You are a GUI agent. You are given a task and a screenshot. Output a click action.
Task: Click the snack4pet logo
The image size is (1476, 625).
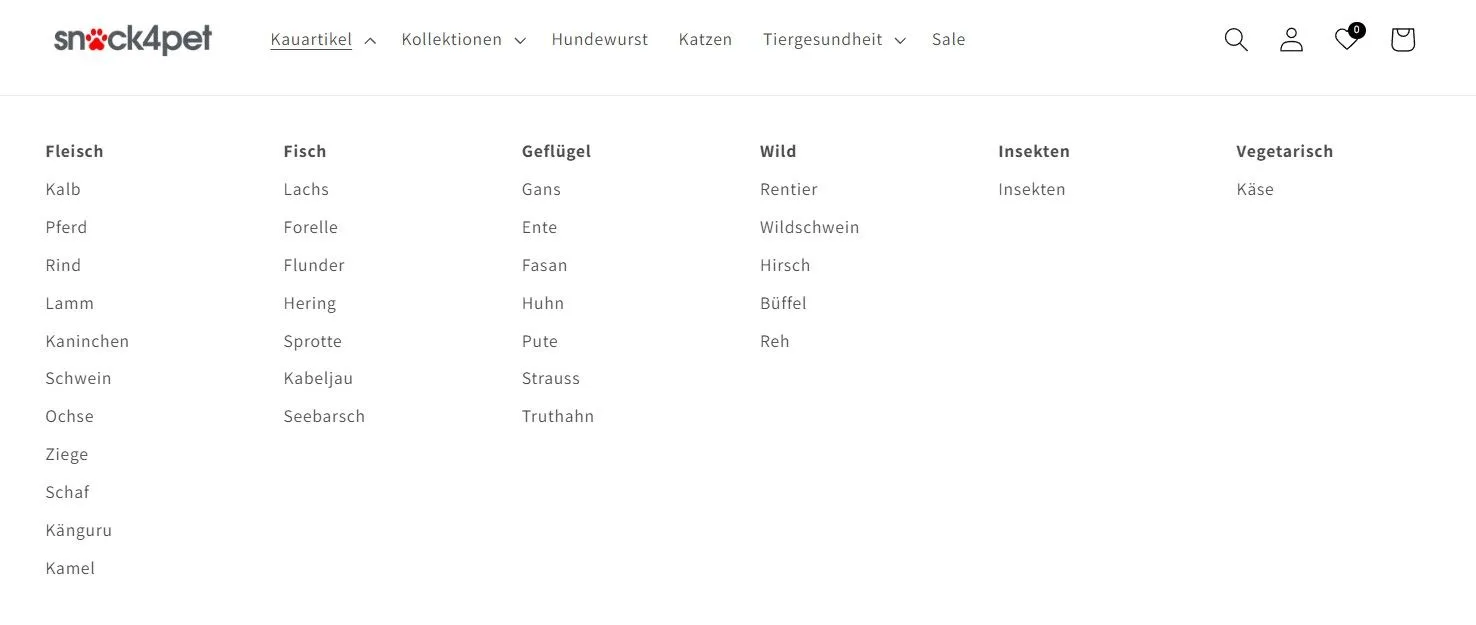click(133, 39)
